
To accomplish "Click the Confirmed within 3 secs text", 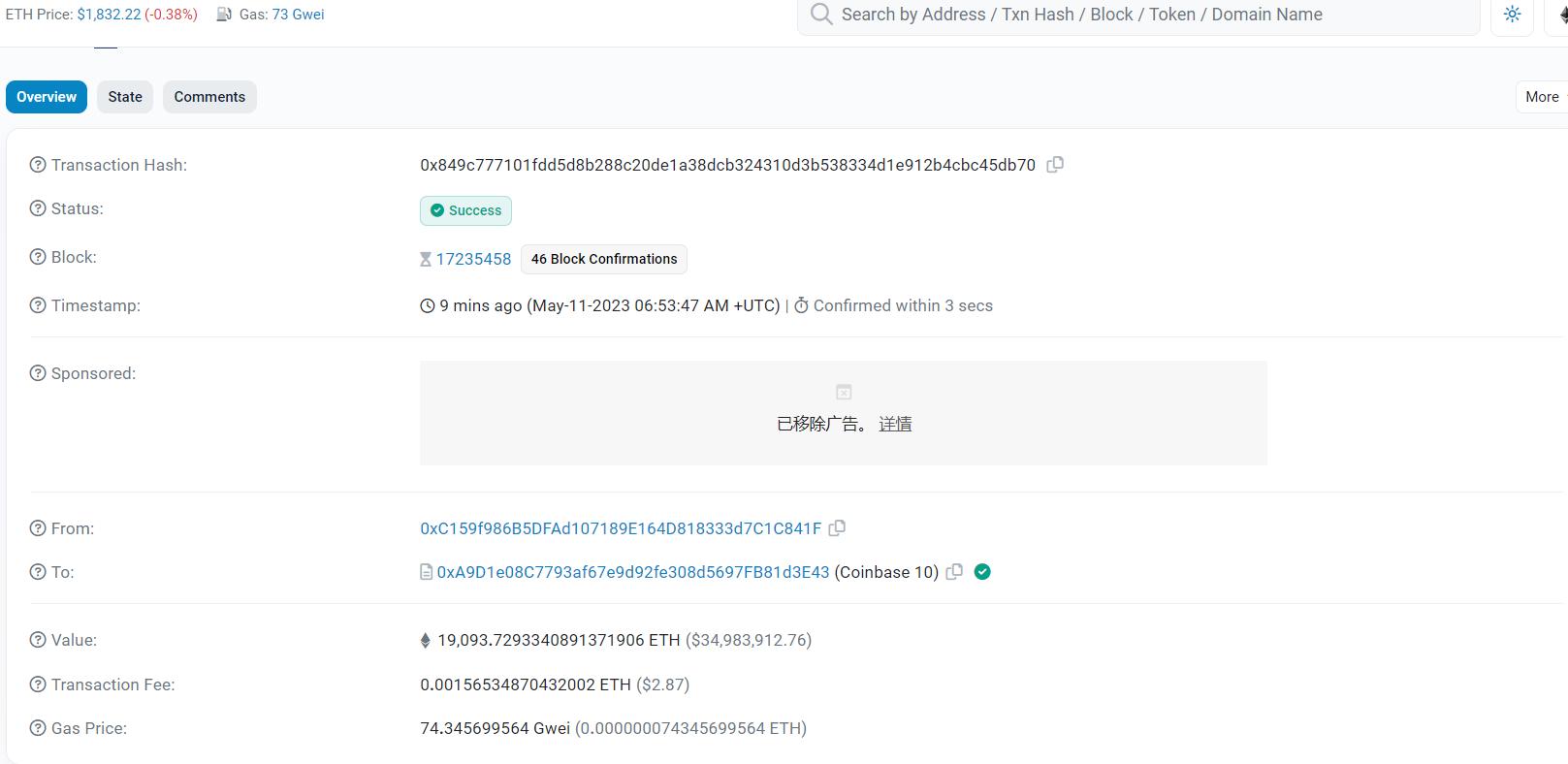I will pyautogui.click(x=903, y=305).
